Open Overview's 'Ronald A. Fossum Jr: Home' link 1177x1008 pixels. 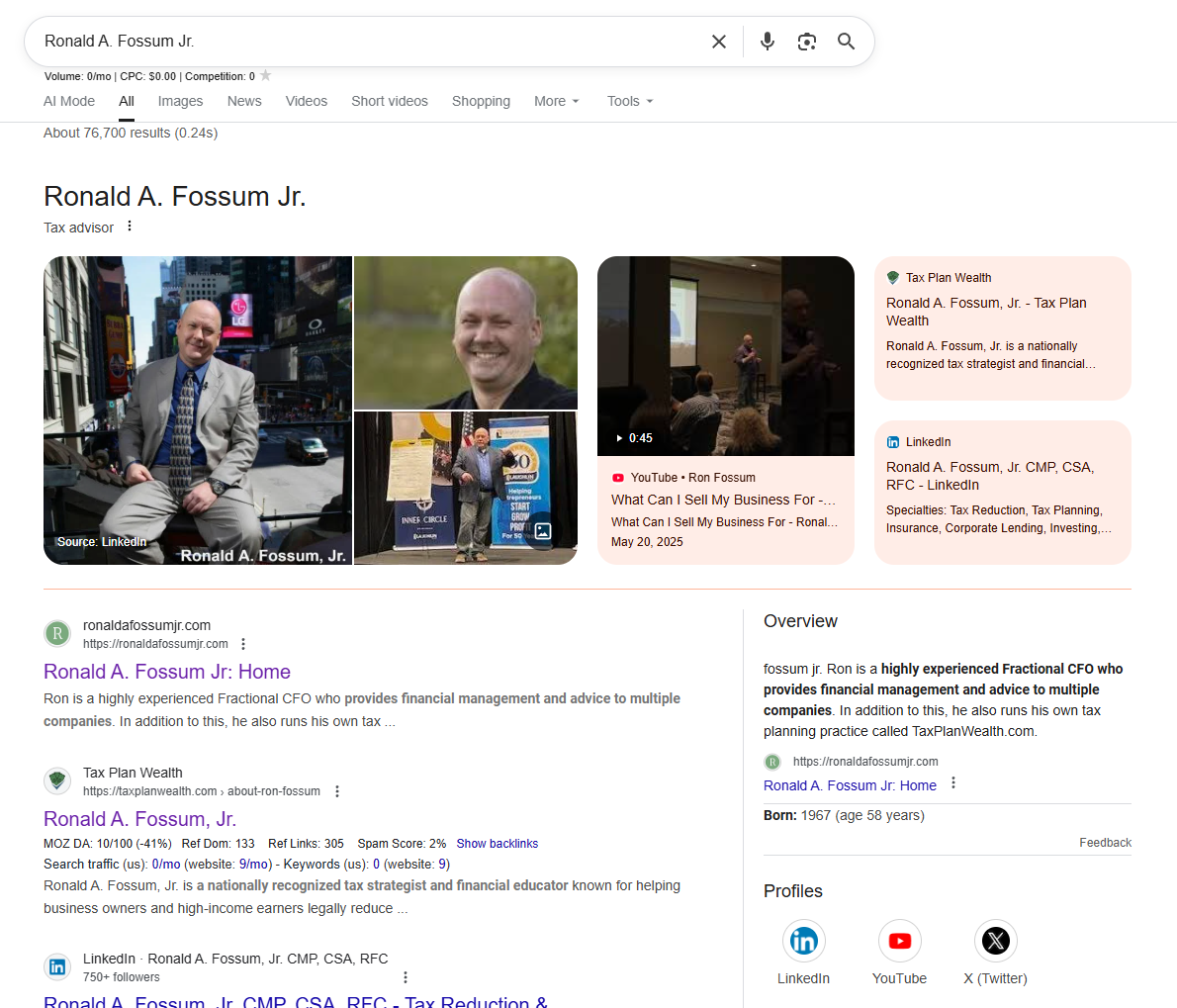(850, 785)
